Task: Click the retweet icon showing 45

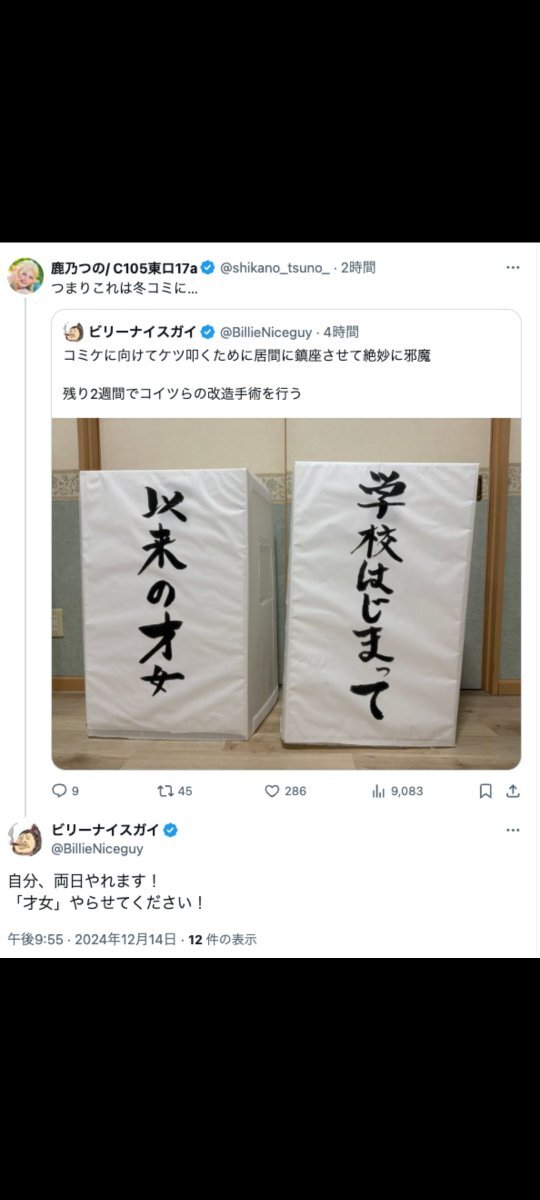Action: pos(166,790)
